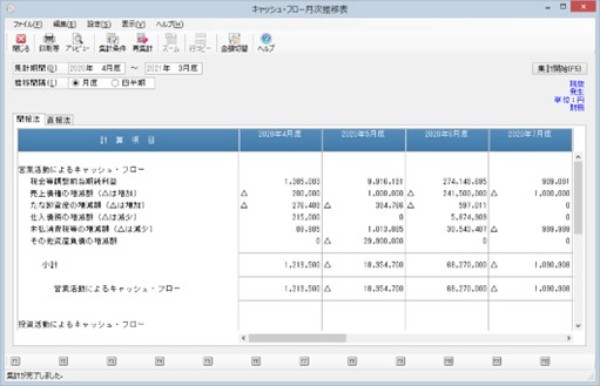Open the 印刷等 print icon
Viewport: 600px width, 386px height.
(49, 42)
